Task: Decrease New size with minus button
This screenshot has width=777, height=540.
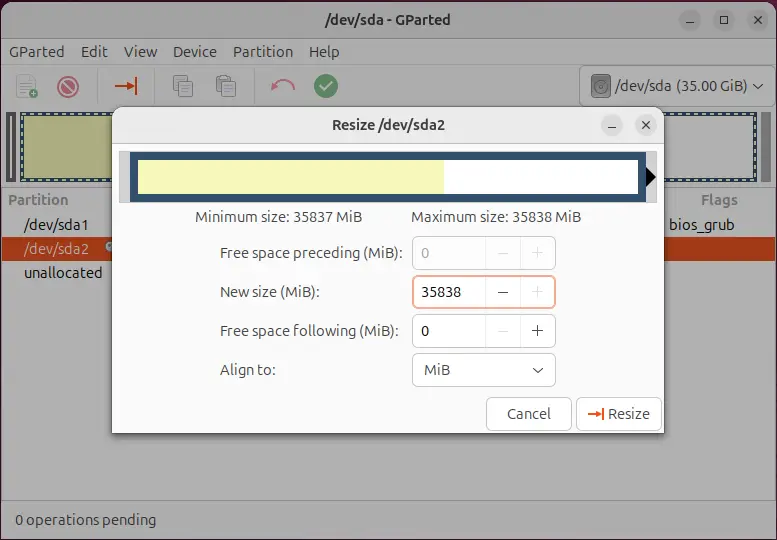Action: 503,292
